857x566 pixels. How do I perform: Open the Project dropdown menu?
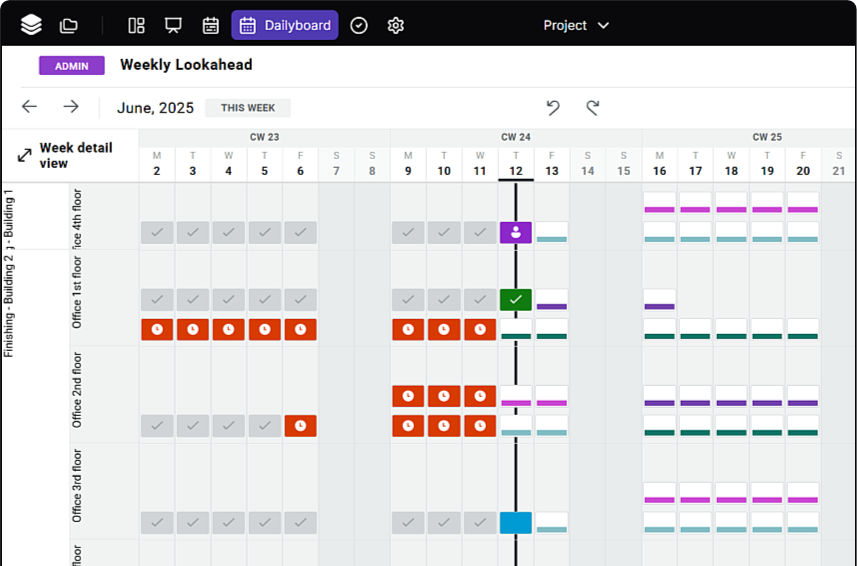(x=576, y=25)
